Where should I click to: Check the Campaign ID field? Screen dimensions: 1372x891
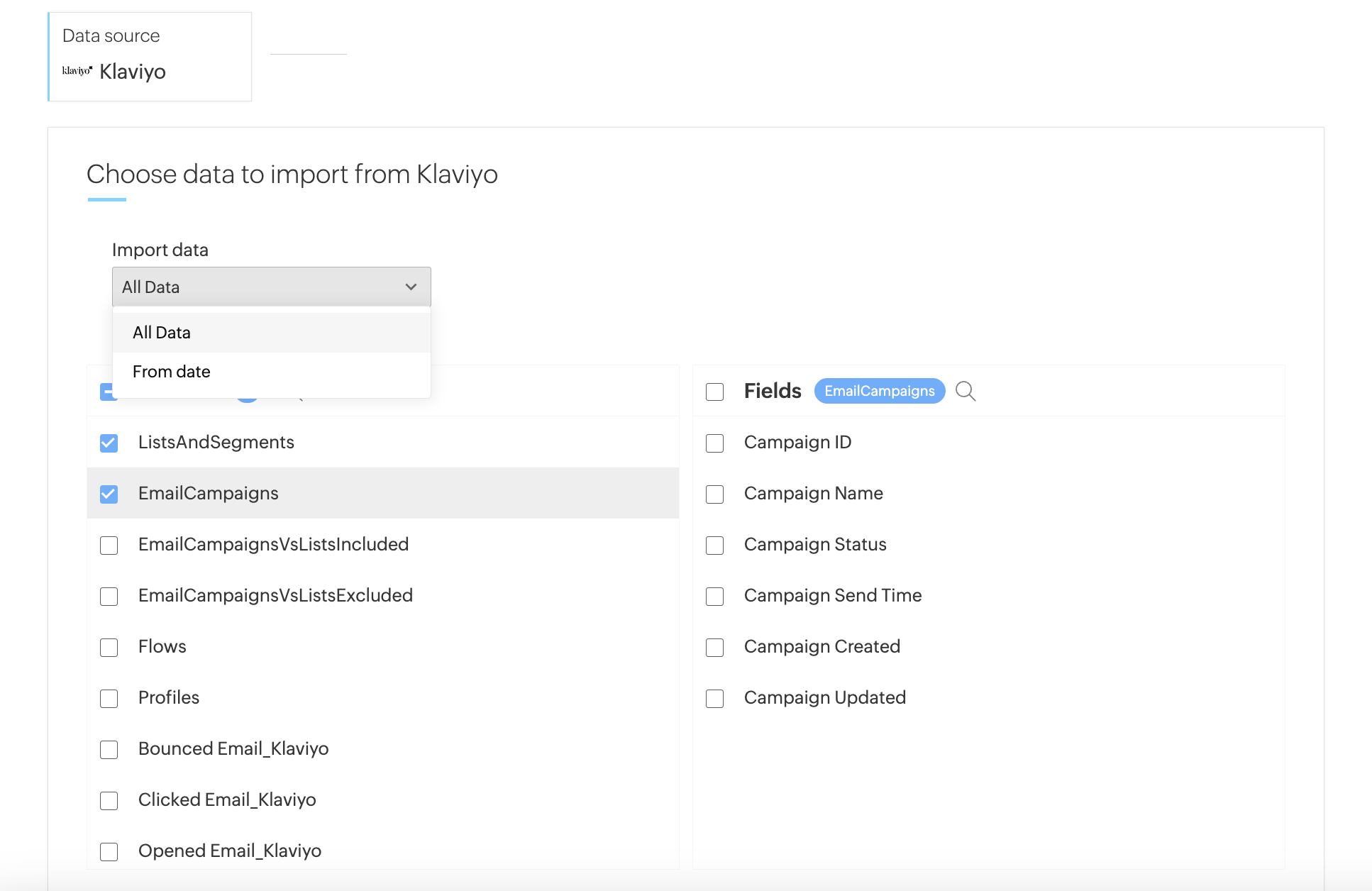tap(715, 443)
